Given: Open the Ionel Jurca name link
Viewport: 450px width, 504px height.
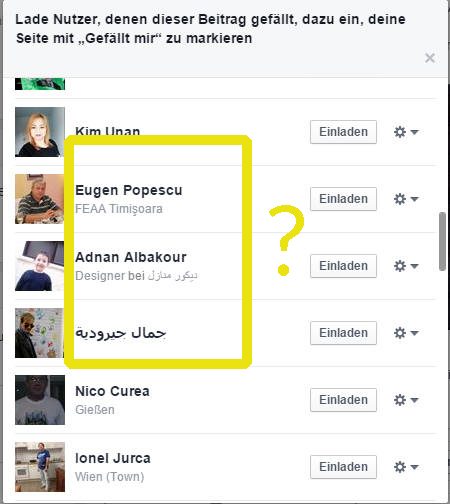Looking at the screenshot, I should coord(113,458).
